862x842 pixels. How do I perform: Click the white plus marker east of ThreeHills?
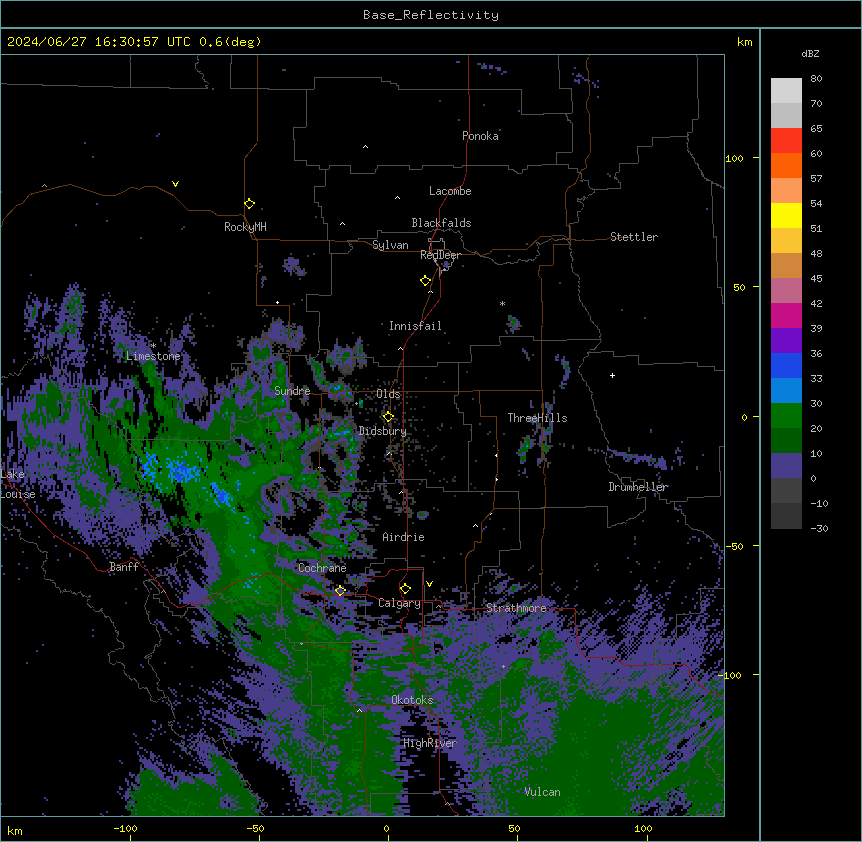coord(612,375)
